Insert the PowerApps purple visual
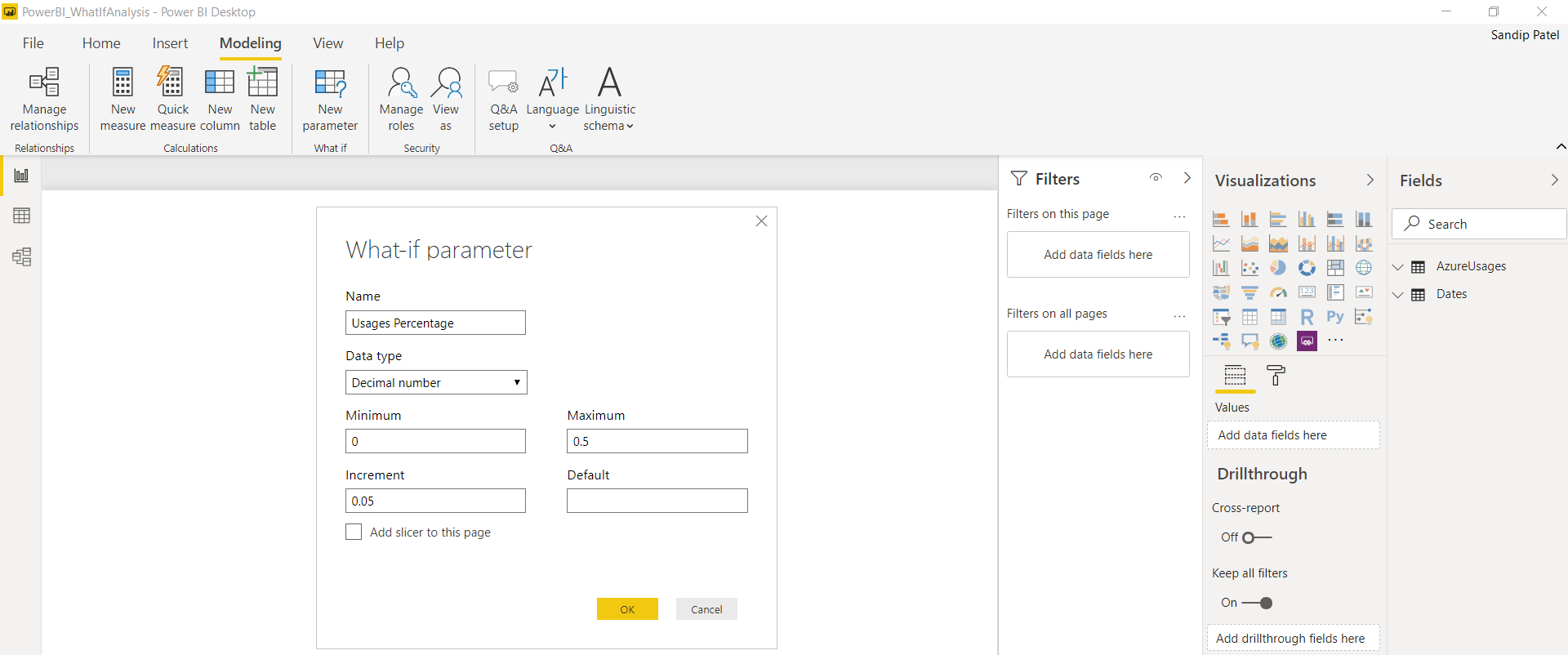This screenshot has width=1568, height=655. (1307, 341)
